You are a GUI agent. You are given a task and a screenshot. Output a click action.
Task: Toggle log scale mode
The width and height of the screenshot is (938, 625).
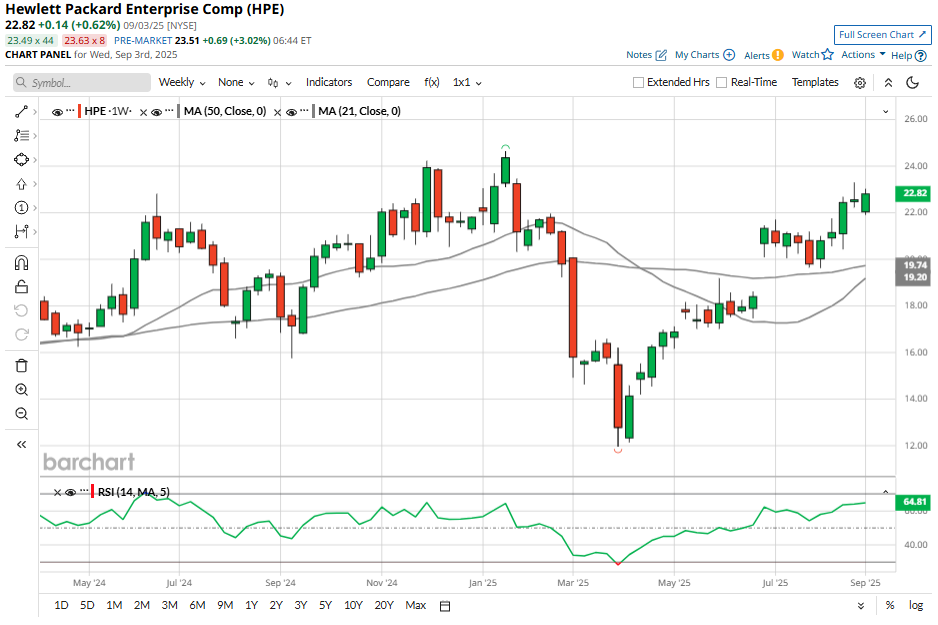click(x=915, y=605)
